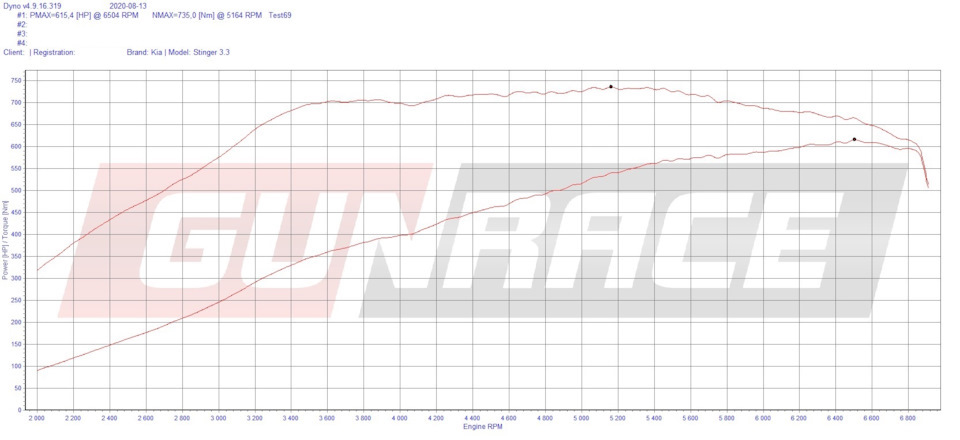The image size is (960, 440).
Task: Click the '3 600' RPM tick label
Action: pyautogui.click(x=327, y=417)
